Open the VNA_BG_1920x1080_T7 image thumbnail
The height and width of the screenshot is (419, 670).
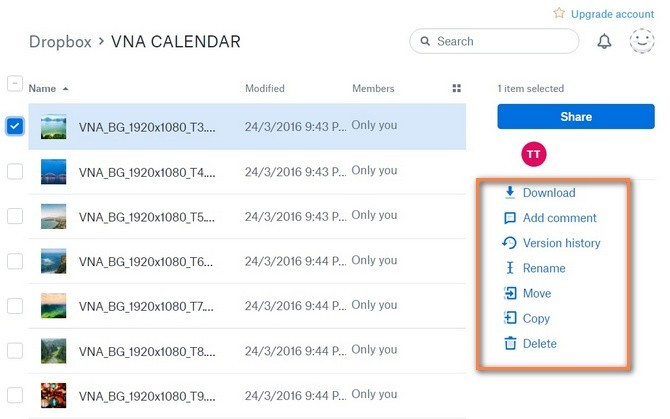click(x=53, y=305)
